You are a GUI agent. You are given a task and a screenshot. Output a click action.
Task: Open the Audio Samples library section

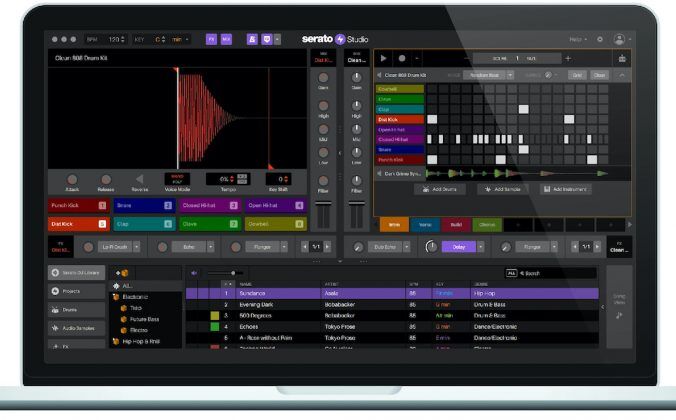tap(76, 328)
